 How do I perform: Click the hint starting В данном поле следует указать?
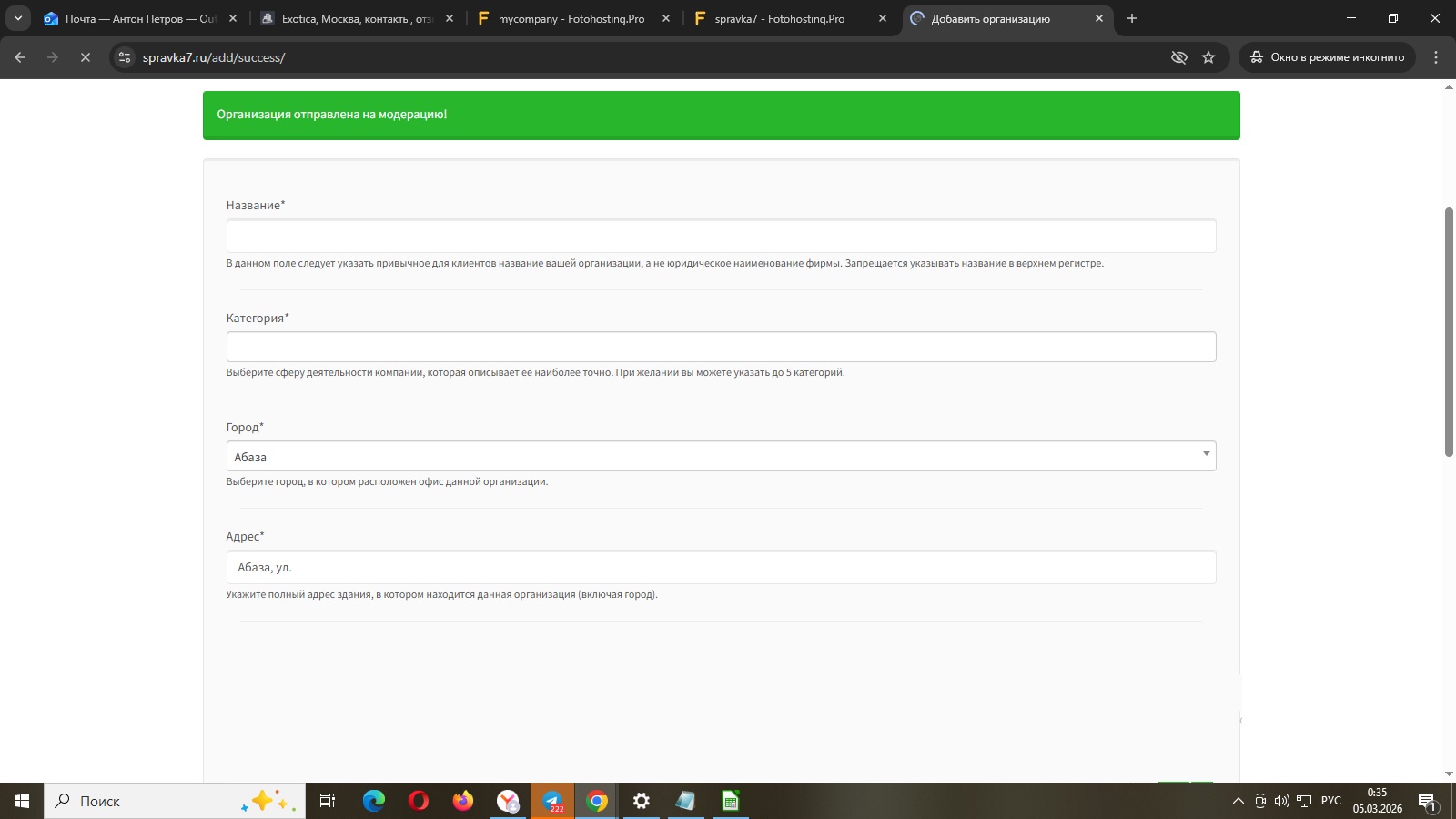(664, 264)
